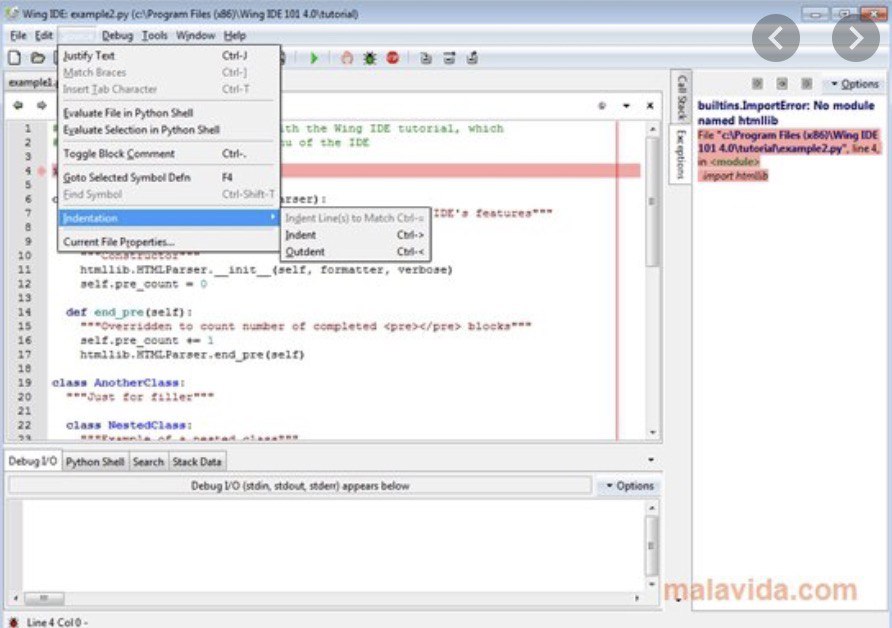
Task: Click the Debug I/O horizontal scrollbar thumb
Action: tap(44, 598)
